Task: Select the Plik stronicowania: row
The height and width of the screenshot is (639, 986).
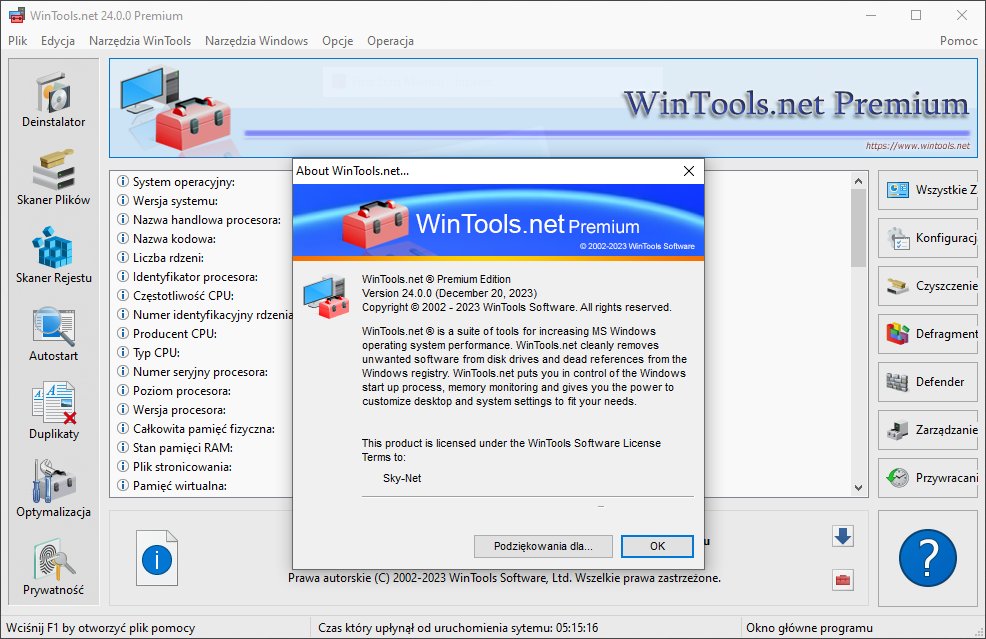Action: [175, 467]
